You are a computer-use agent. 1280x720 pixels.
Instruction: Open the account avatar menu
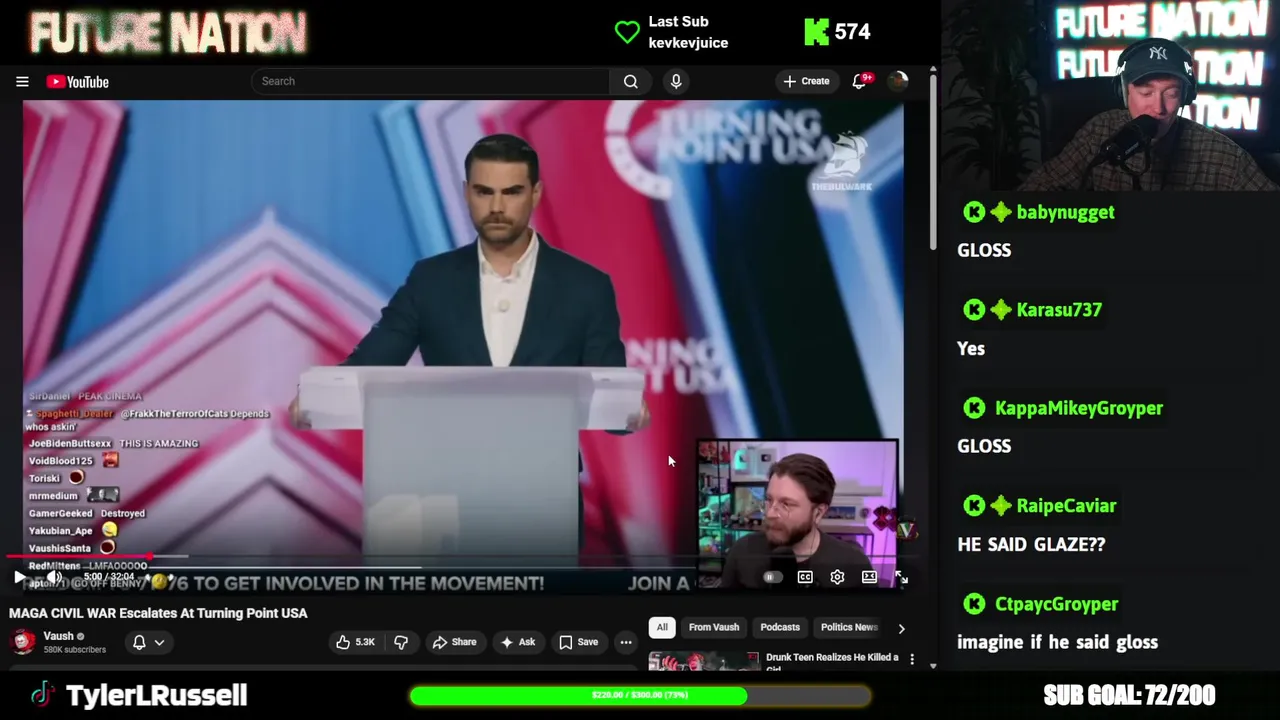coord(898,82)
